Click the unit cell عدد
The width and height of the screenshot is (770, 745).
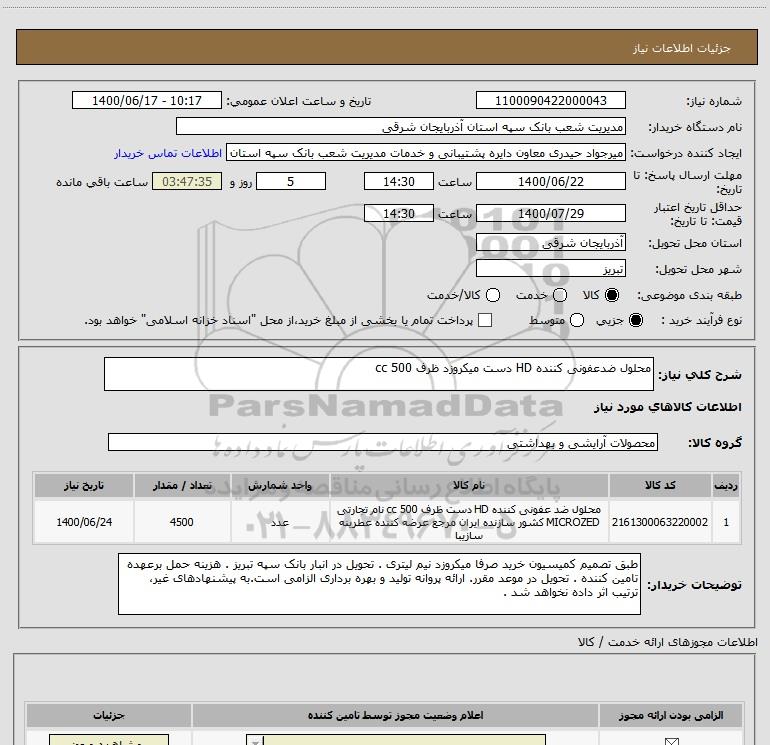click(280, 522)
